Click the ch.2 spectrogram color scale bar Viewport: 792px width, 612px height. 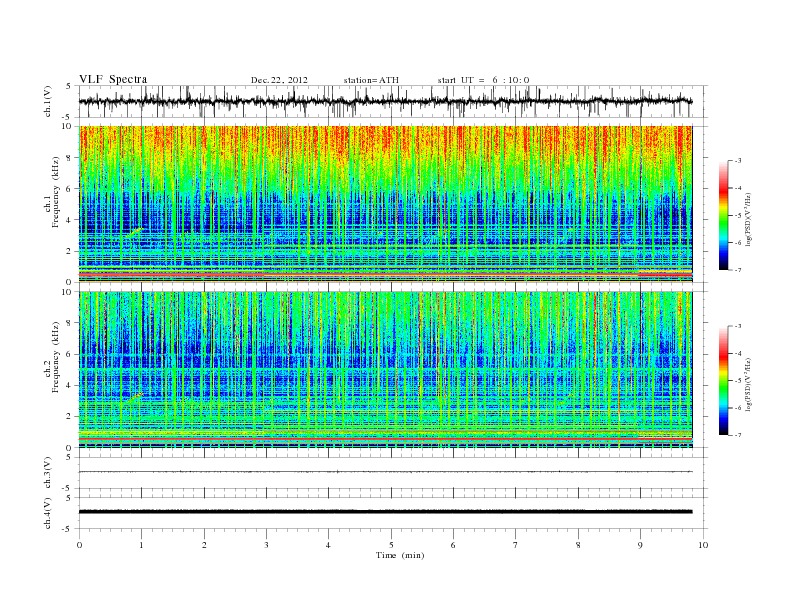click(723, 380)
